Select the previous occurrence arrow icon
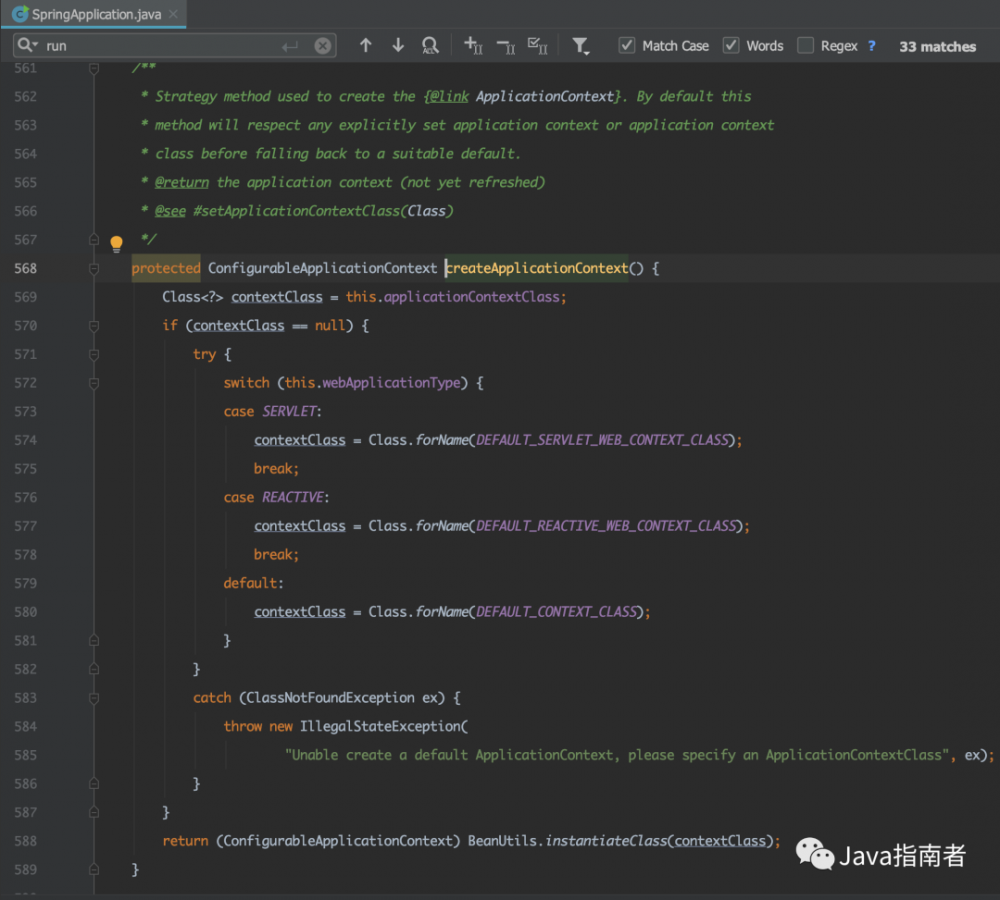The height and width of the screenshot is (900, 1000). (367, 45)
